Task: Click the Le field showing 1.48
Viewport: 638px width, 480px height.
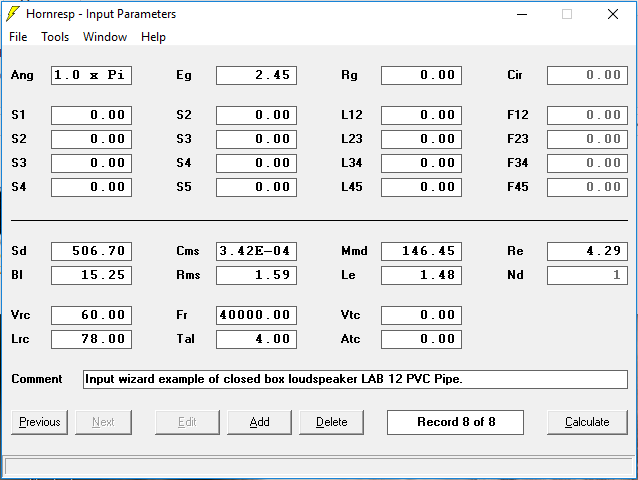Action: point(422,275)
